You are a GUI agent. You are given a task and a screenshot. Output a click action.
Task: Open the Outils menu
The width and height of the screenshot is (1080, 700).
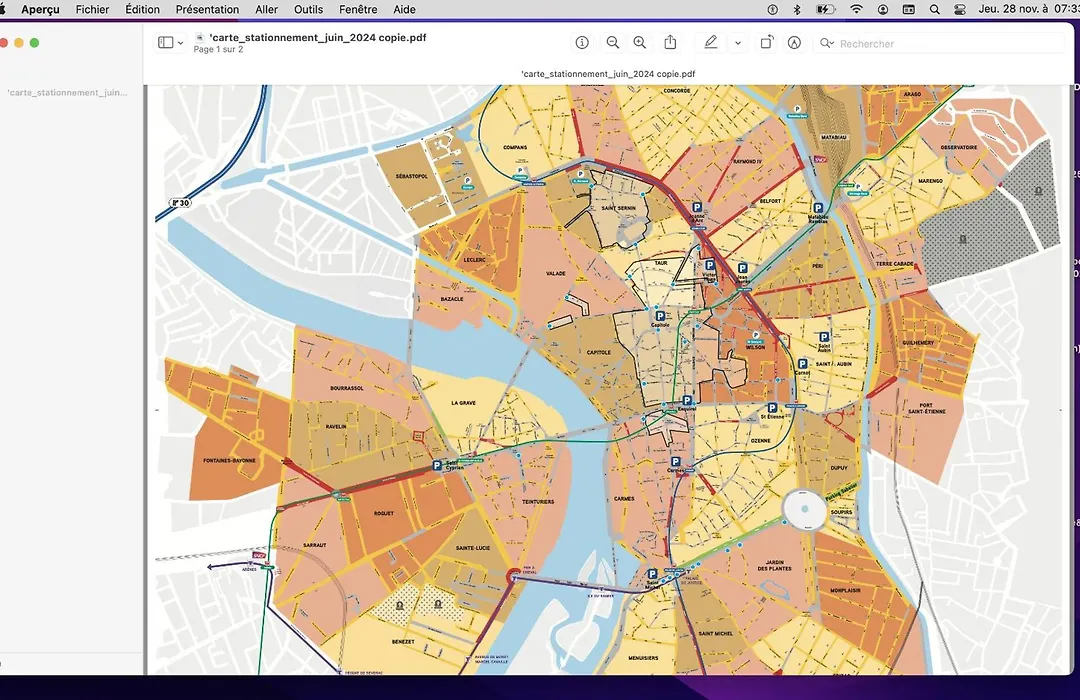click(x=309, y=10)
